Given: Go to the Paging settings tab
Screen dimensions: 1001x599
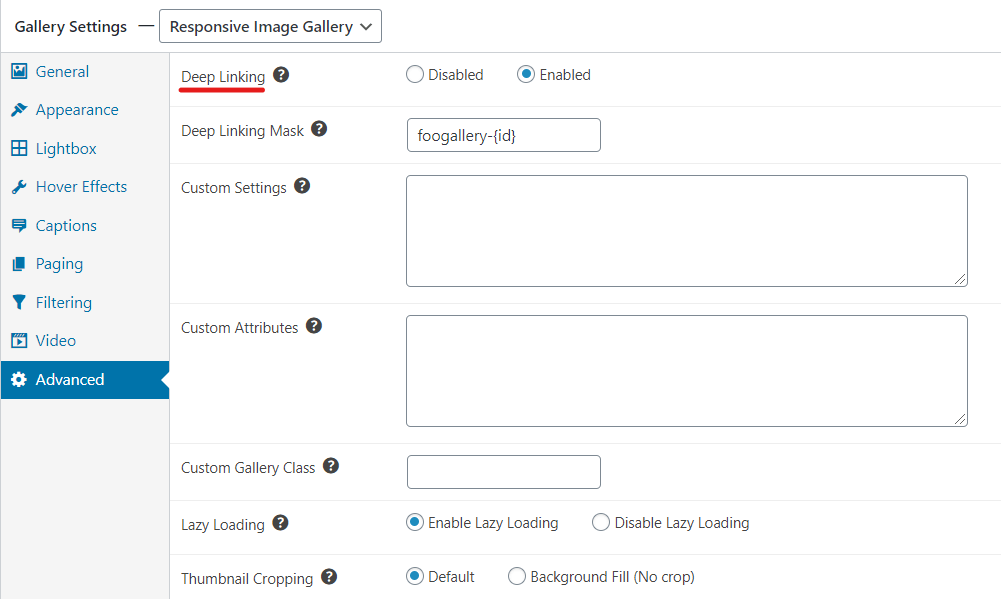Looking at the screenshot, I should pos(85,264).
